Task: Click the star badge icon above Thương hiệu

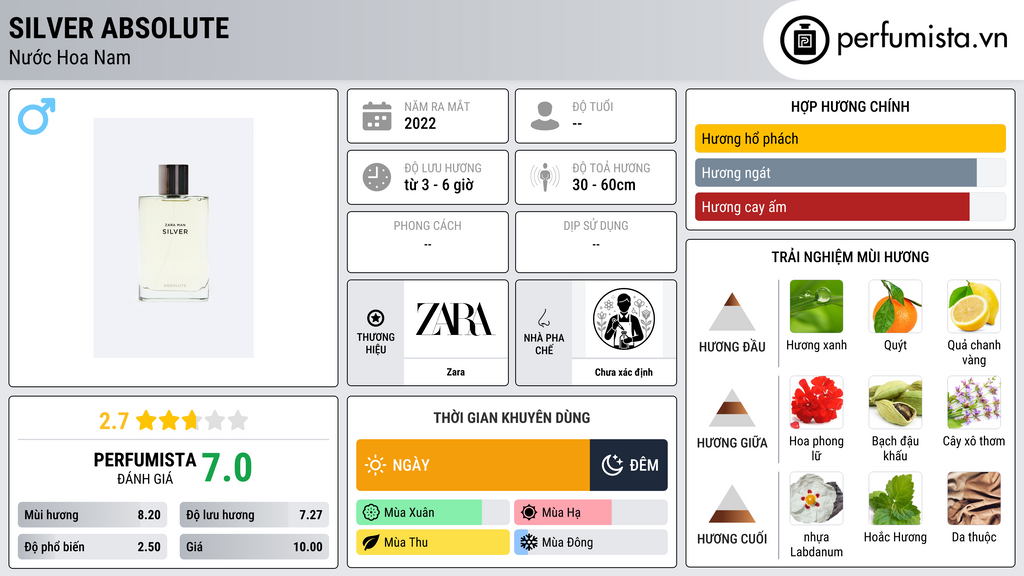Action: pos(376,318)
